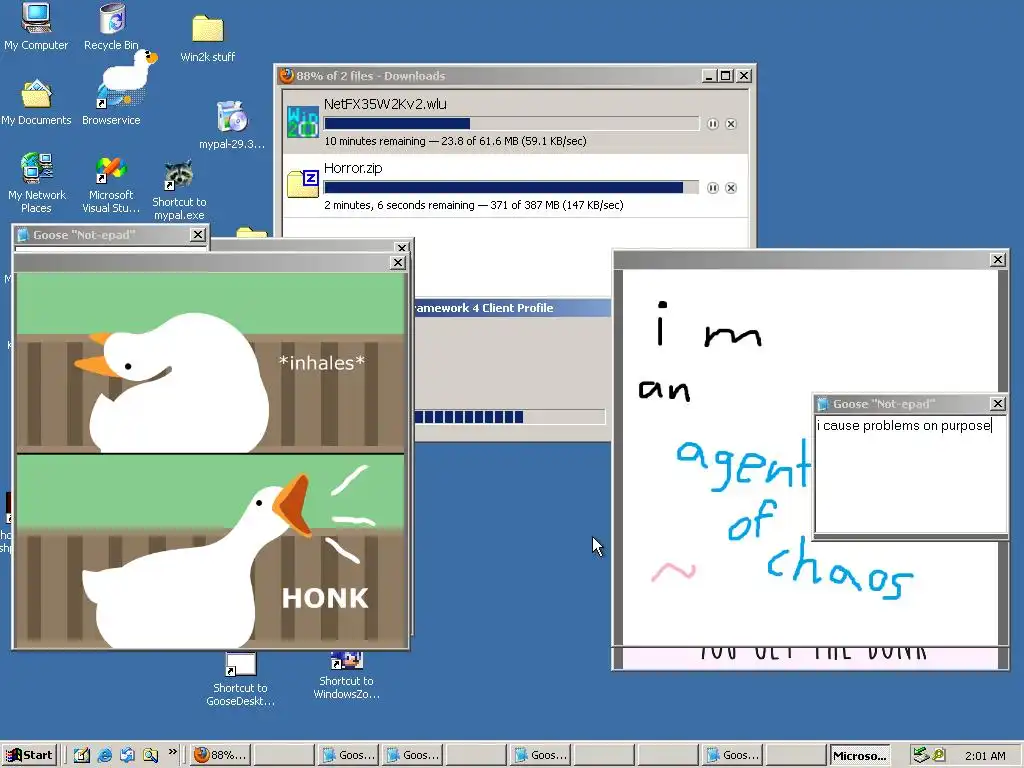Image resolution: width=1024 pixels, height=768 pixels.
Task: Click the Win2000 file icon of NetFX35W2Kv2.wlu
Action: [x=303, y=121]
